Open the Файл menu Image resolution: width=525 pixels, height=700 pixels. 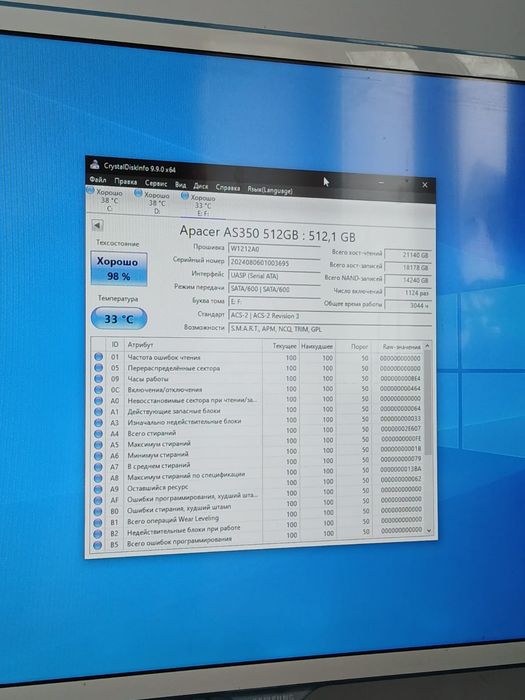98,179
